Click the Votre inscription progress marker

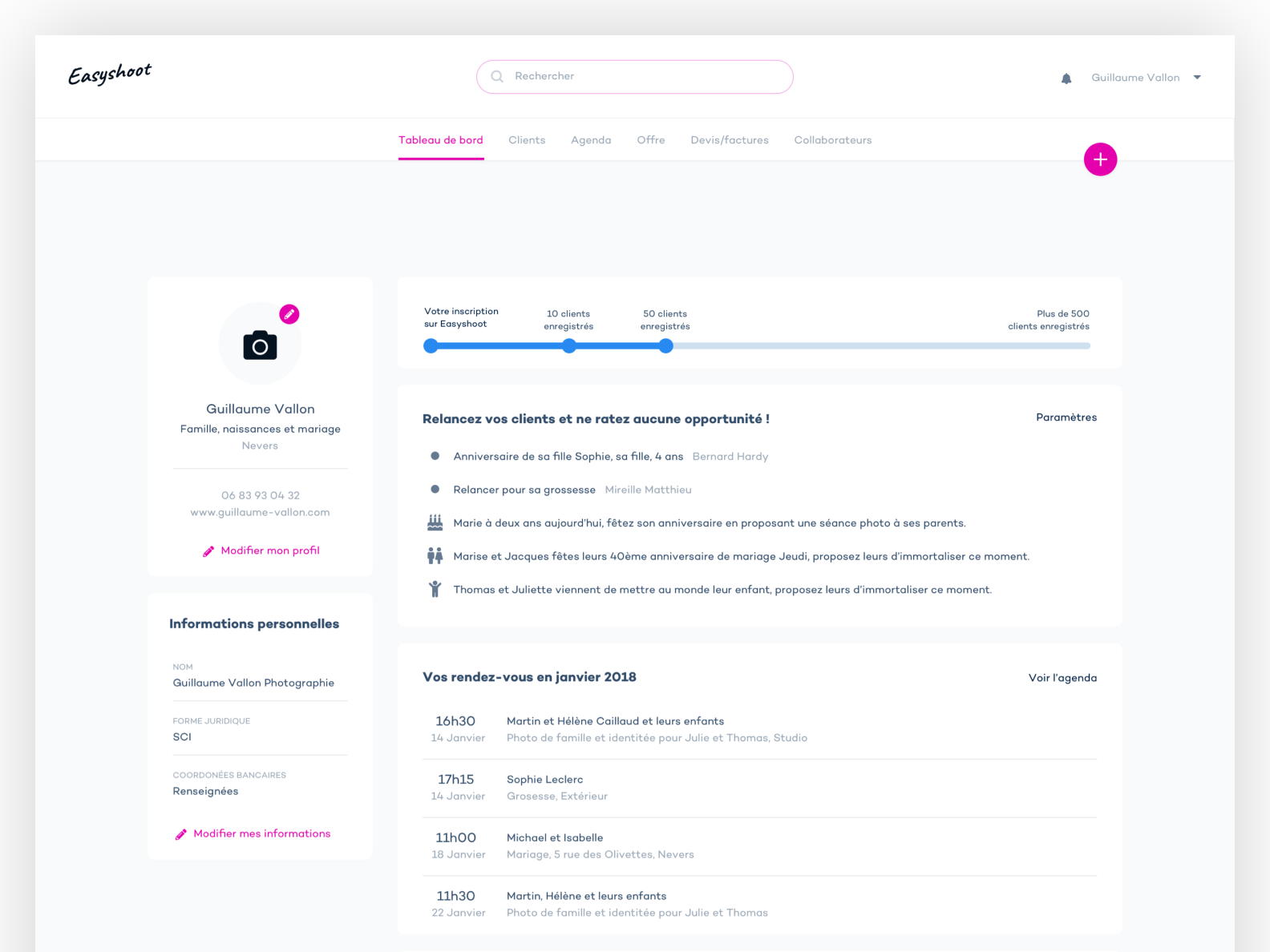click(431, 346)
